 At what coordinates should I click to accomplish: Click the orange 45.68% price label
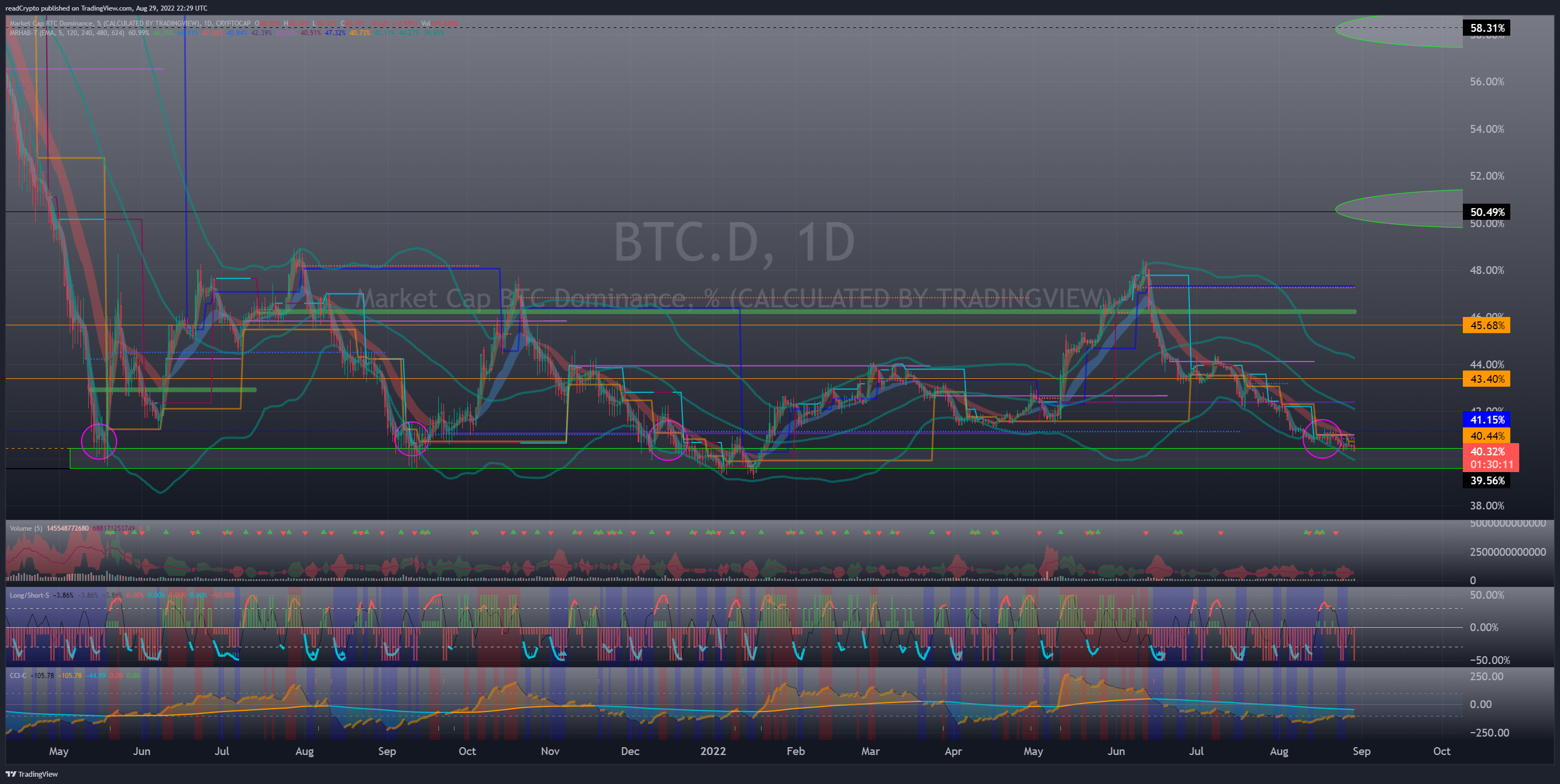point(1487,325)
